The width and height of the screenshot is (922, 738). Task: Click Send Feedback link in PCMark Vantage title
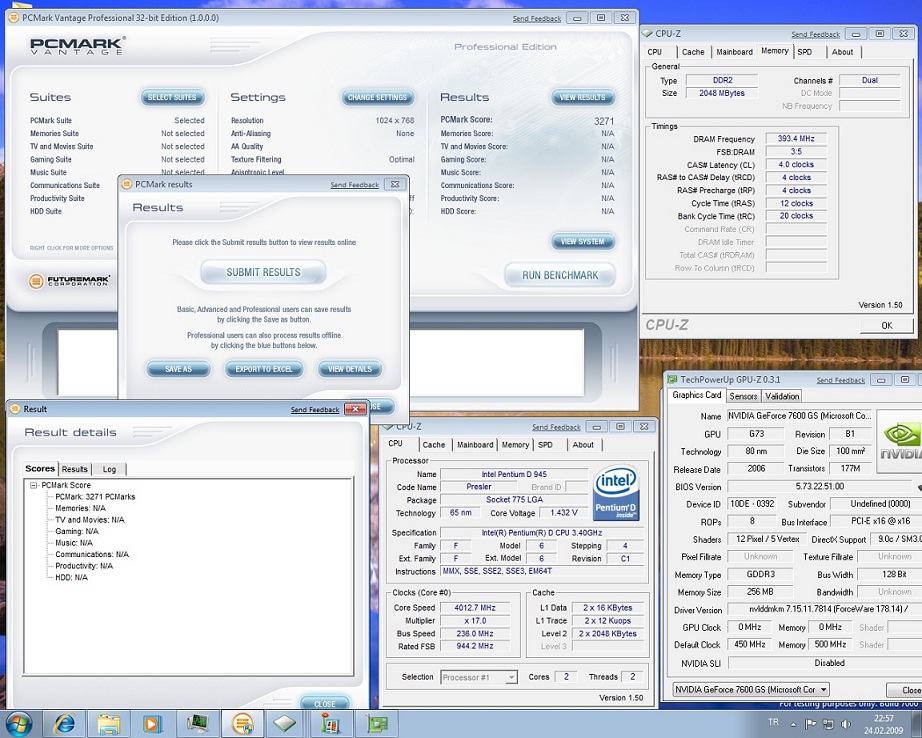pos(536,19)
